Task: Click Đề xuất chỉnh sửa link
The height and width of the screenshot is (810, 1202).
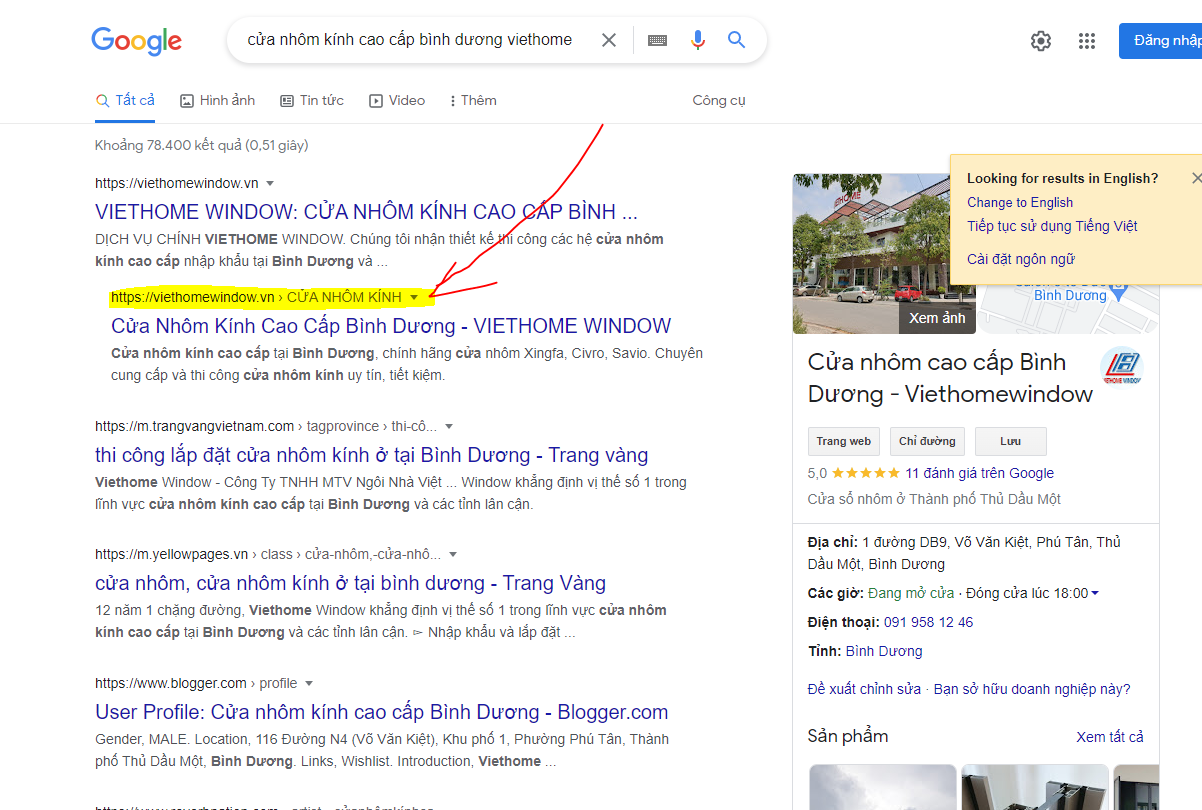Action: pyautogui.click(x=864, y=689)
